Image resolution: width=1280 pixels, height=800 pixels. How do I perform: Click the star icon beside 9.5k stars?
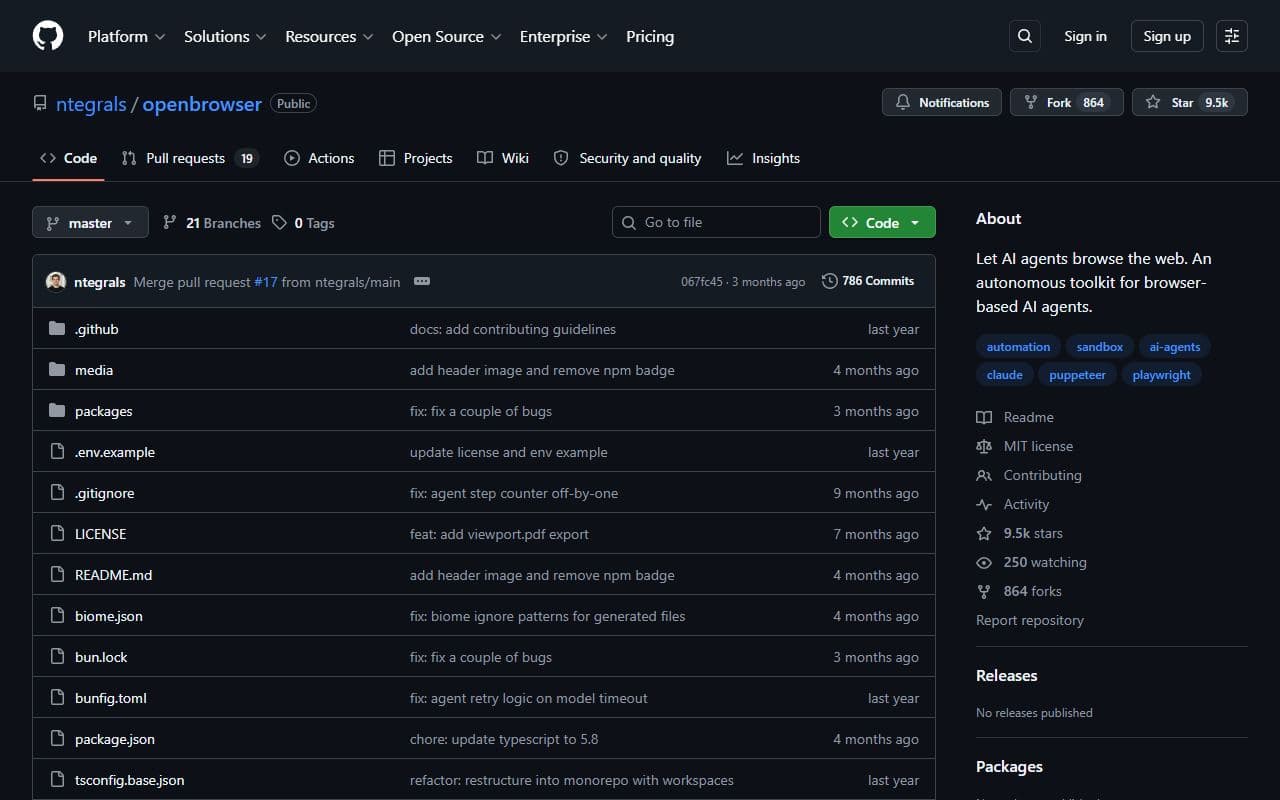tap(984, 533)
